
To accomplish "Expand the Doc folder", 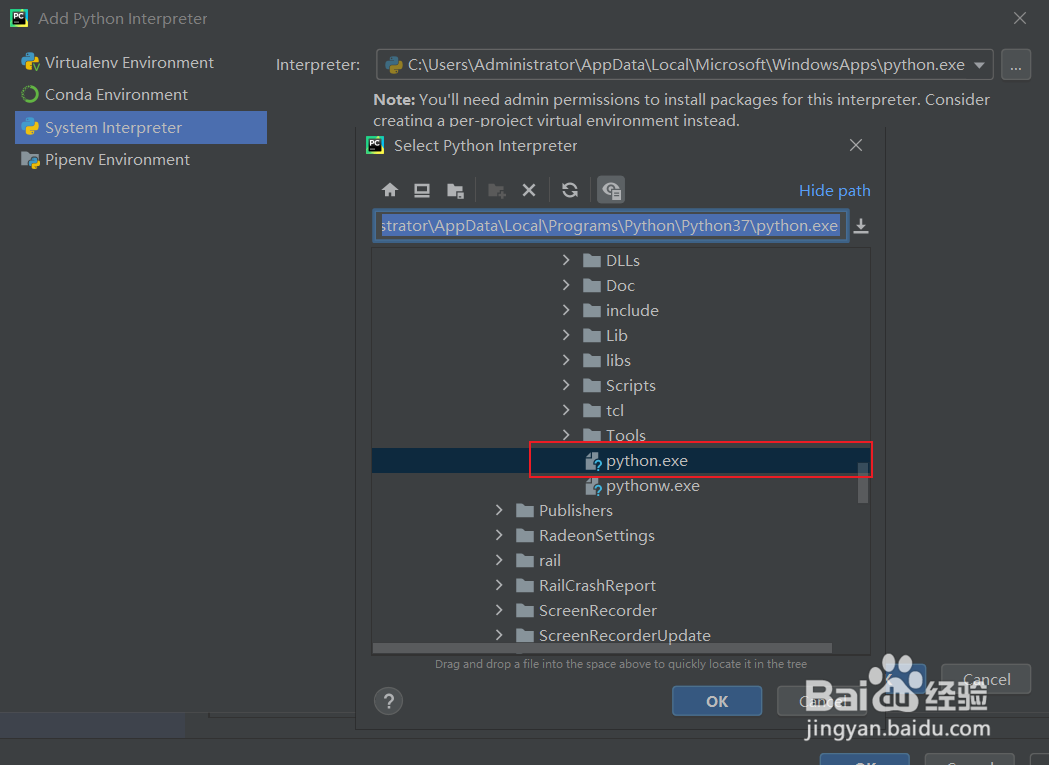I will [x=566, y=285].
